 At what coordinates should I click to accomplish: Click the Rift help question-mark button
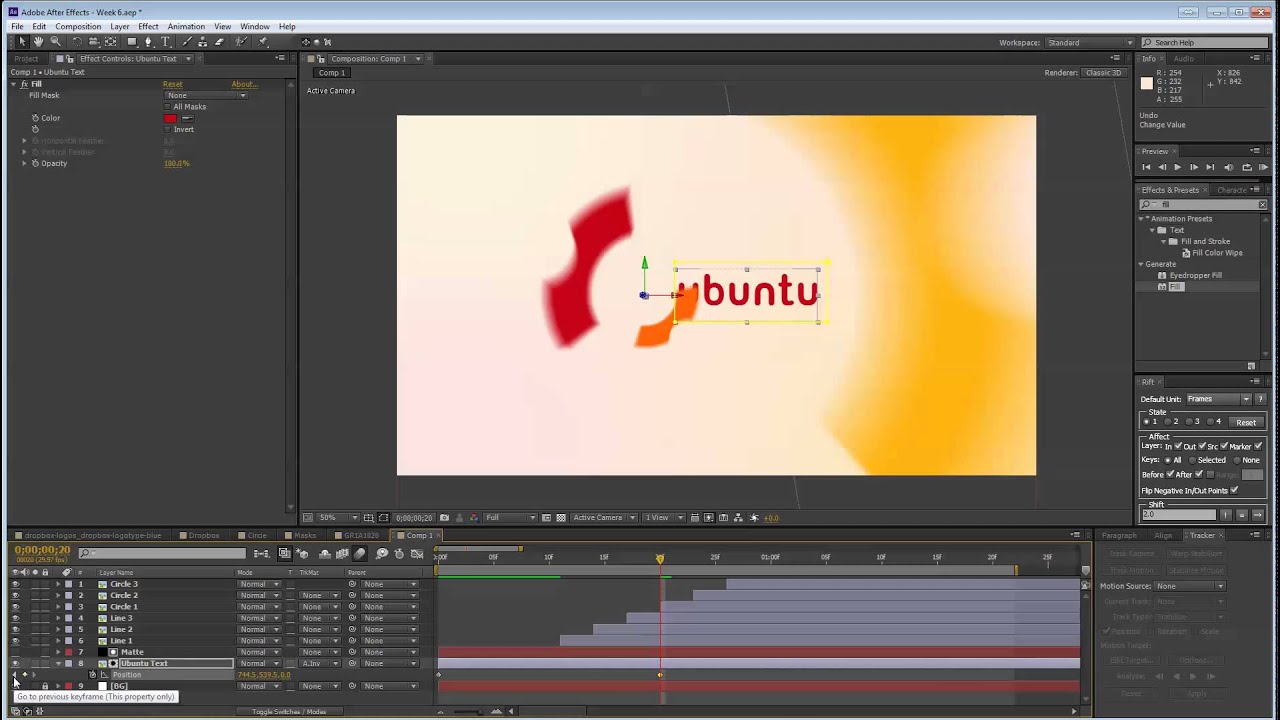1261,399
